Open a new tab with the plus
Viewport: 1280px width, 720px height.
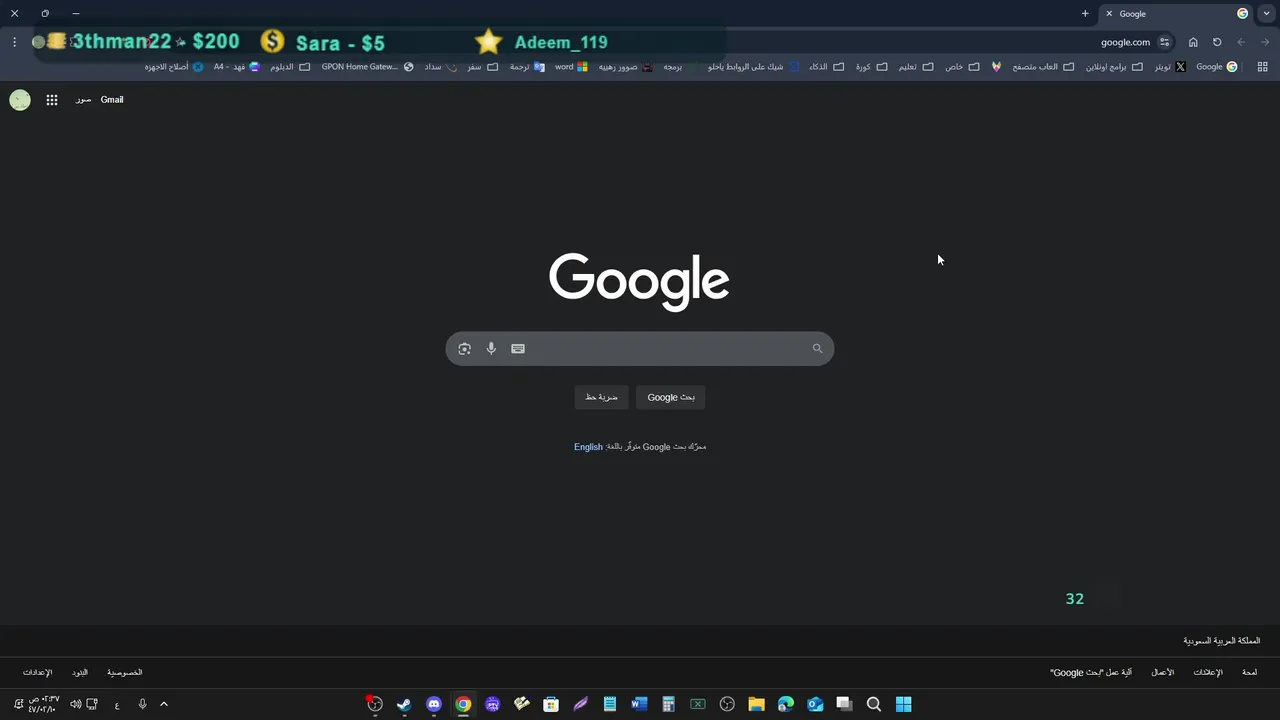coord(1085,14)
